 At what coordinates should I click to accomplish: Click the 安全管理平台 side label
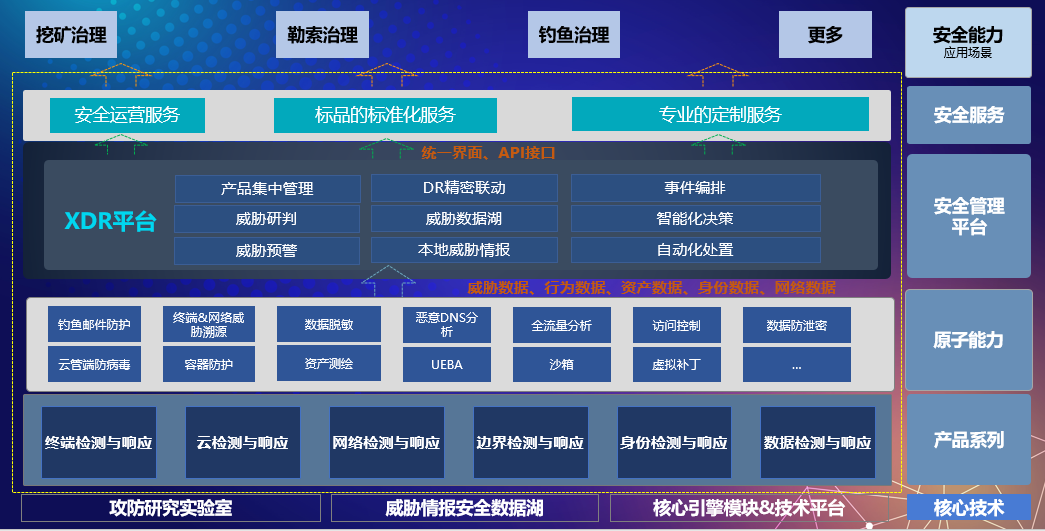click(x=968, y=216)
